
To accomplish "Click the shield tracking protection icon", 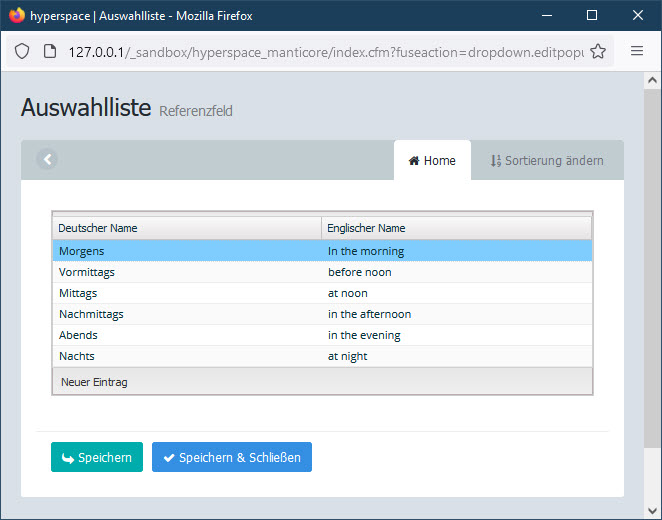I will coord(22,52).
